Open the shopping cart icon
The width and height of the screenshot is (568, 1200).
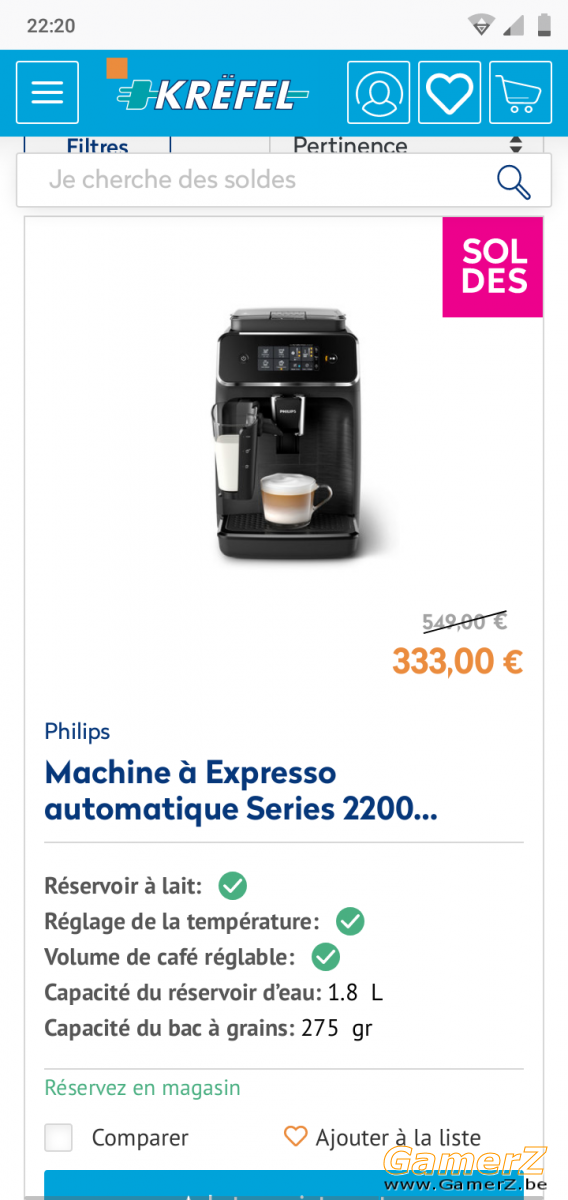(x=521, y=92)
